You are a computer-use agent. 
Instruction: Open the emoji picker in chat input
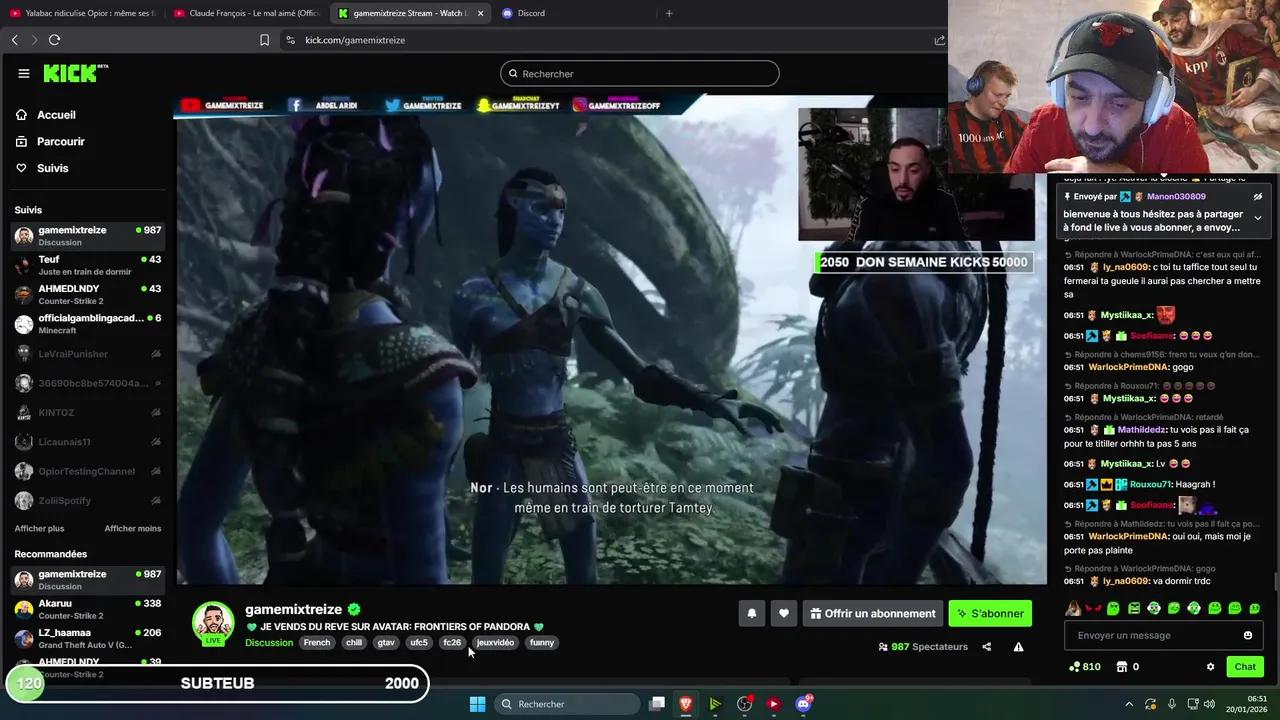tap(1247, 635)
